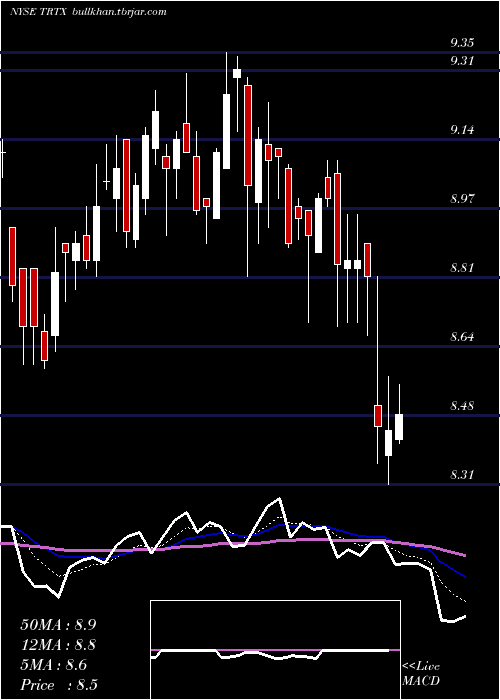Screen dimensions: 500x700
Task: Click the 8.31 price level label
Action: coord(462,475)
